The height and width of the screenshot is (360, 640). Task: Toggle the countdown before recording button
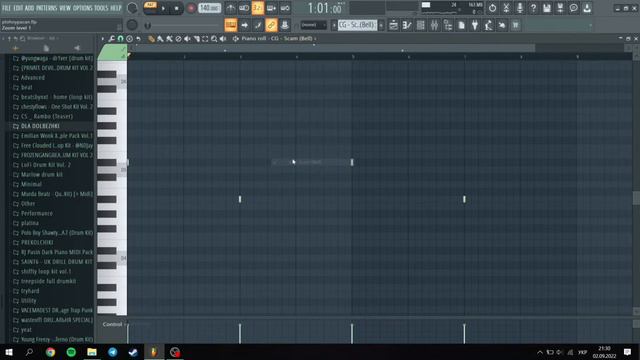pyautogui.click(x=258, y=8)
